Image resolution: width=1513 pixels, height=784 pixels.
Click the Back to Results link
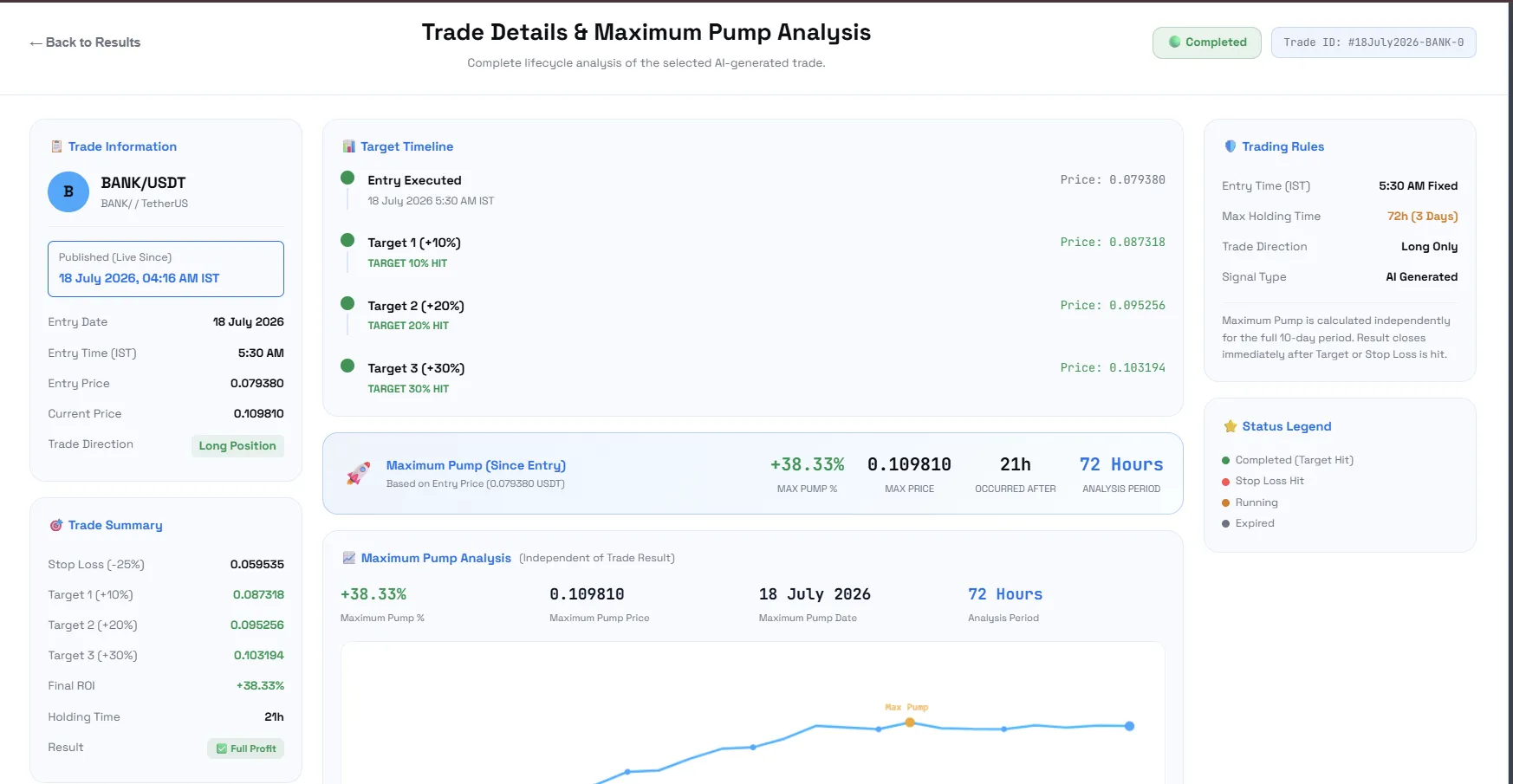coord(85,42)
